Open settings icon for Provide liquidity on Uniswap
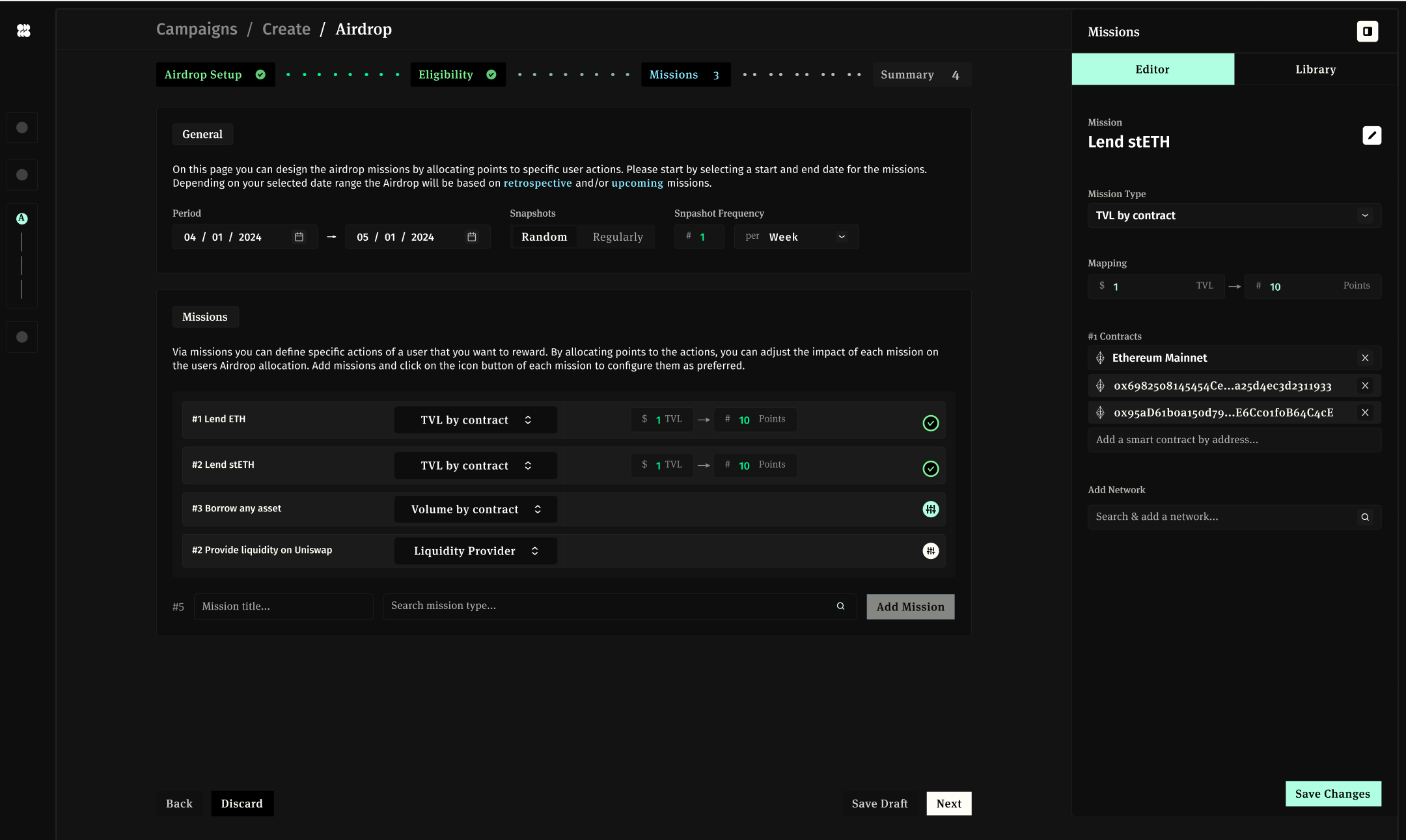 [x=930, y=551]
